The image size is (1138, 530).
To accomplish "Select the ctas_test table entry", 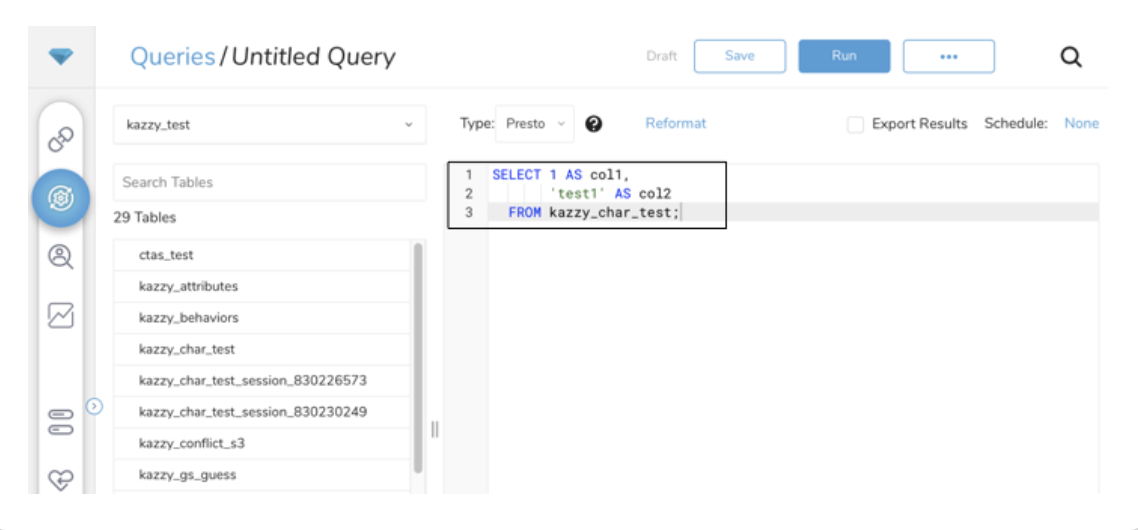I will [166, 255].
